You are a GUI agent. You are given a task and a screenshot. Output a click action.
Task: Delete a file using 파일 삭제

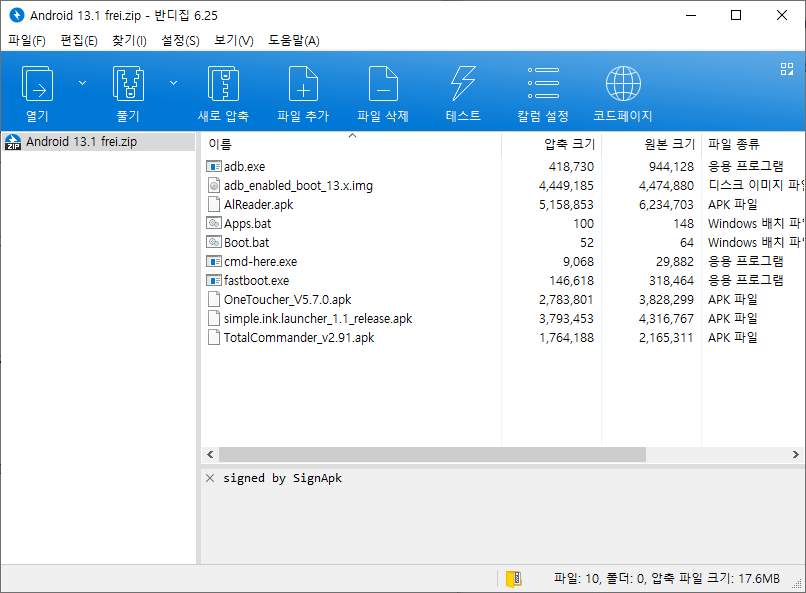tap(383, 93)
